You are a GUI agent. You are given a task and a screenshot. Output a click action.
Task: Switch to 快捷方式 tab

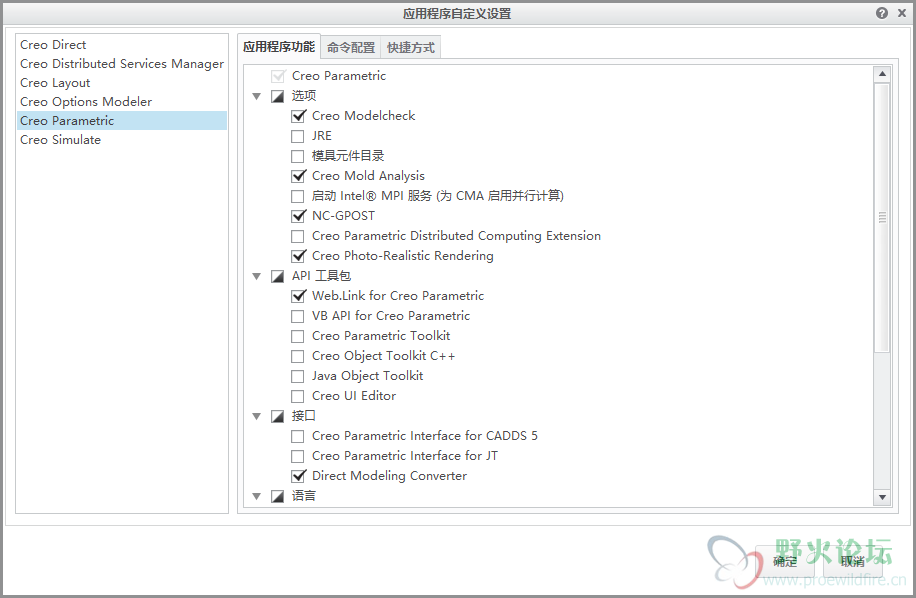(x=411, y=48)
